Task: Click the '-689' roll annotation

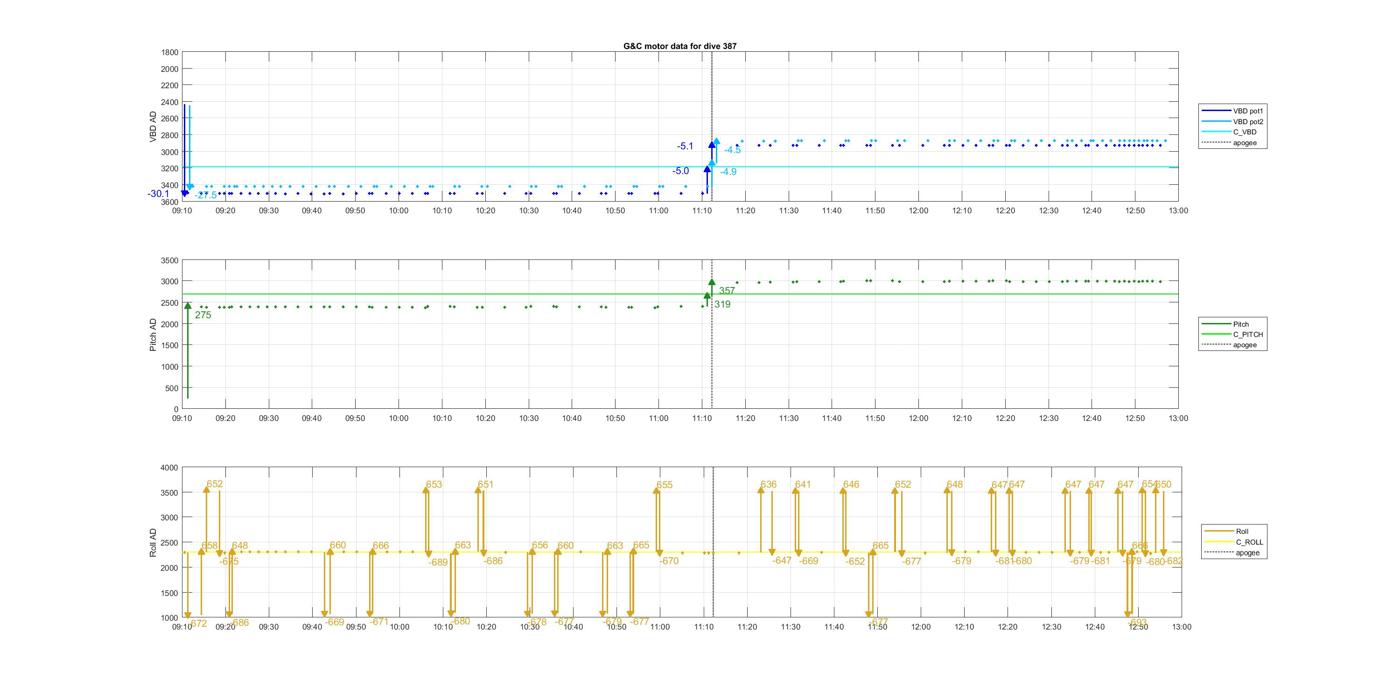Action: (x=438, y=562)
